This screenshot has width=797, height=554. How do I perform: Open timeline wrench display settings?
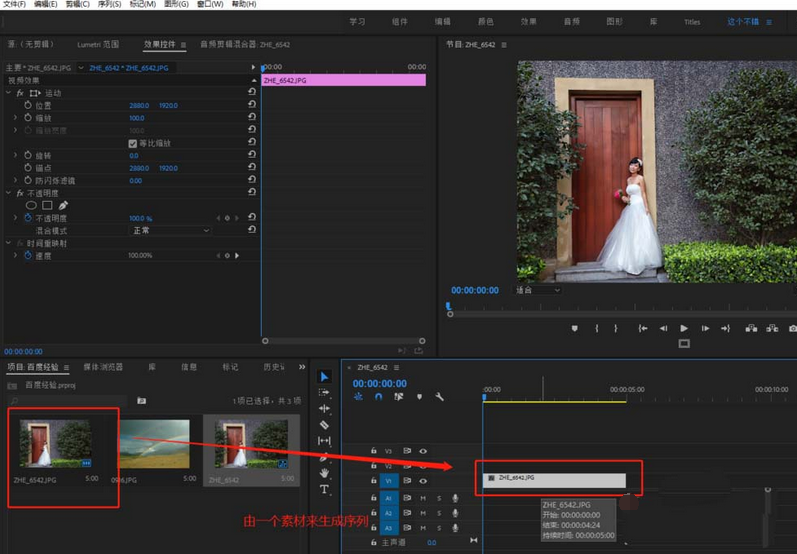(x=439, y=397)
